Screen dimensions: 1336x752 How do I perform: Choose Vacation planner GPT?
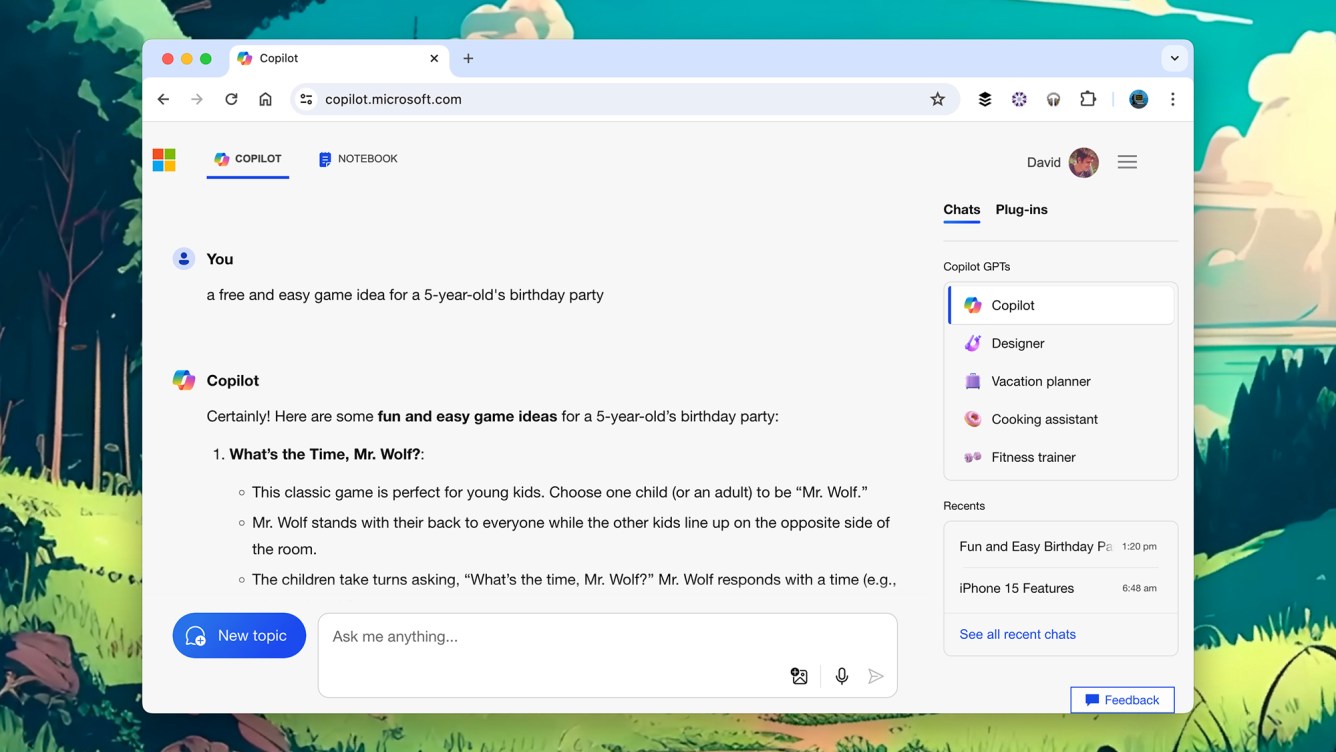pos(1040,381)
